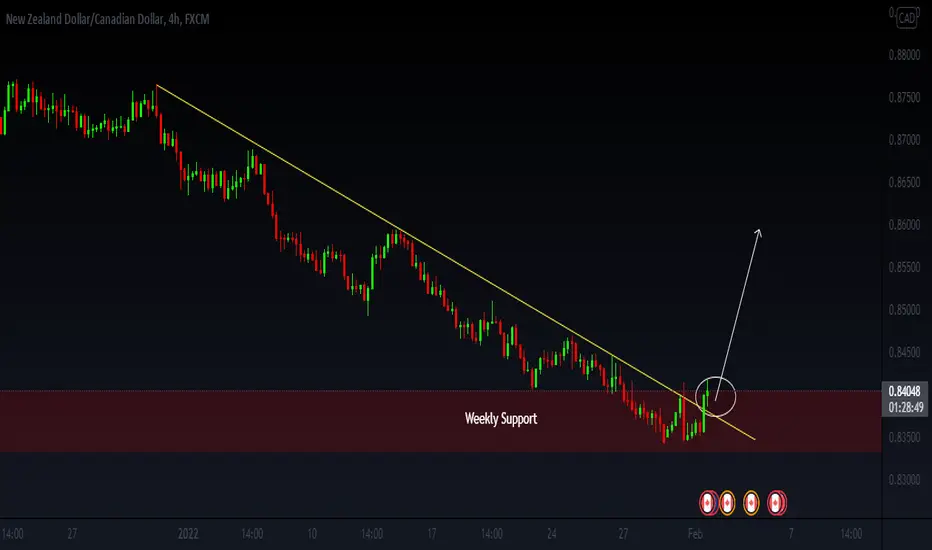Image resolution: width=932 pixels, height=550 pixels.
Task: Click the 0.87500 price axis label
Action: (904, 98)
